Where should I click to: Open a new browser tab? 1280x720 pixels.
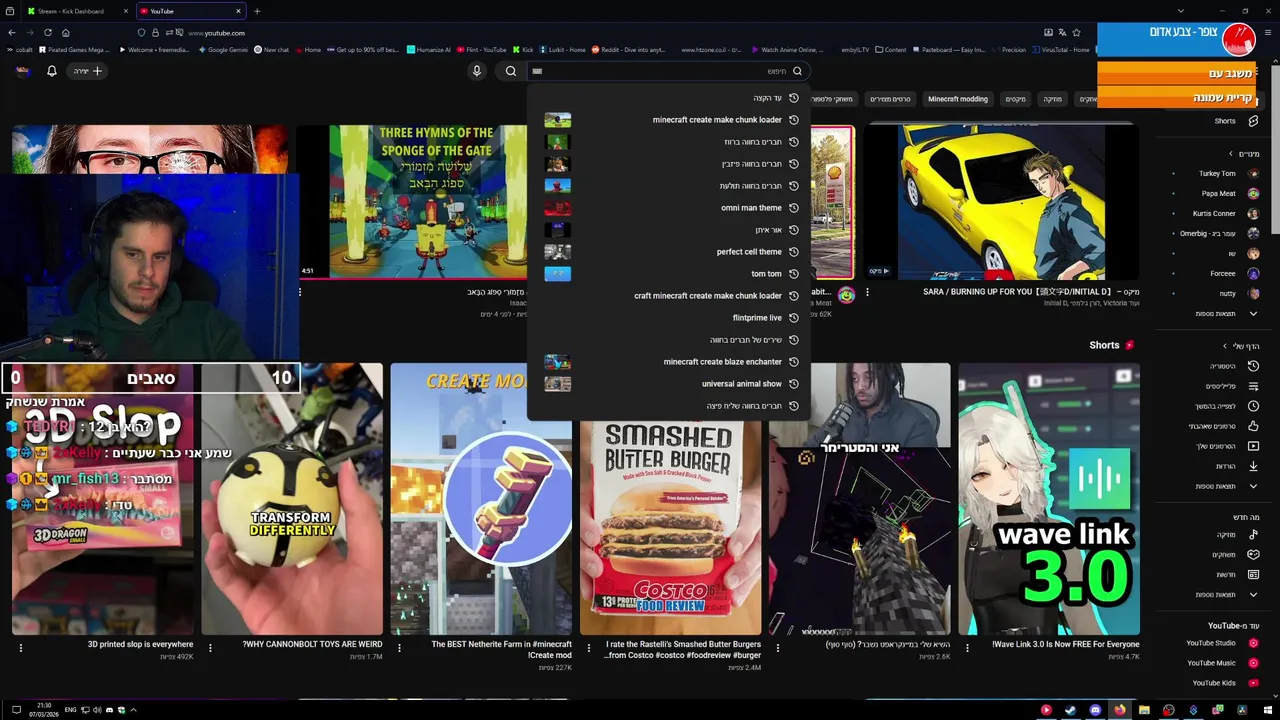tap(257, 11)
